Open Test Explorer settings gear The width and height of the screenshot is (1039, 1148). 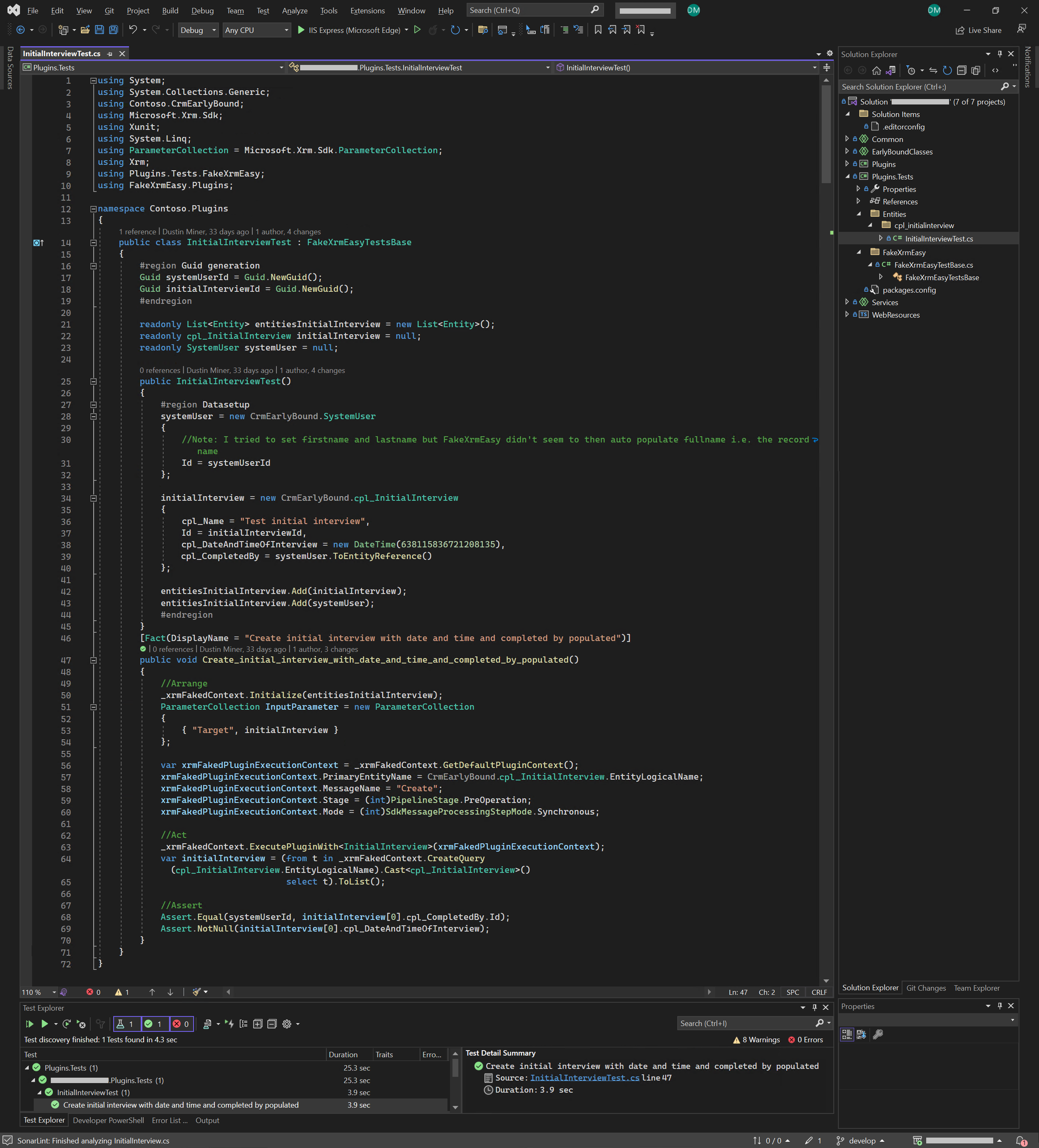click(286, 1024)
